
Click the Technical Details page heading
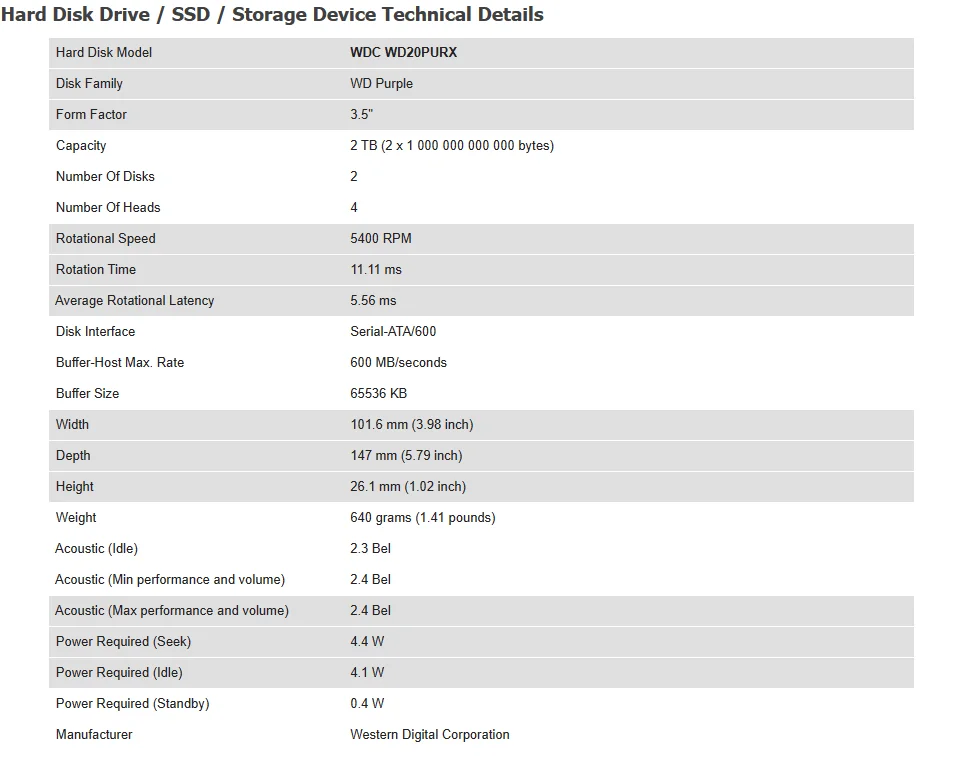pos(272,15)
